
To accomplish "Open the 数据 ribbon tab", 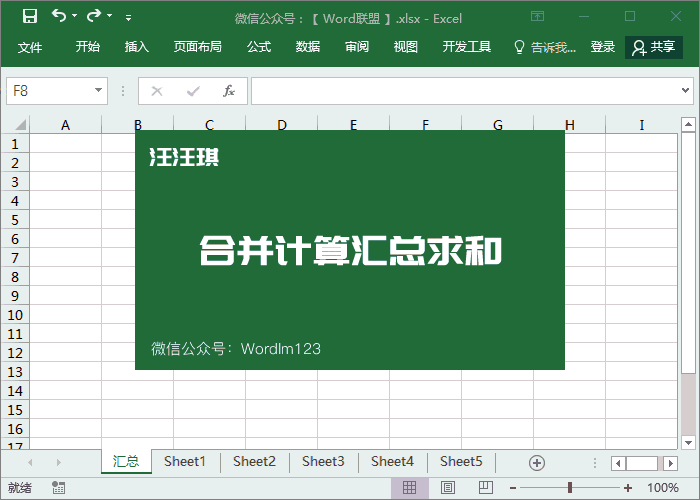I will pos(308,46).
